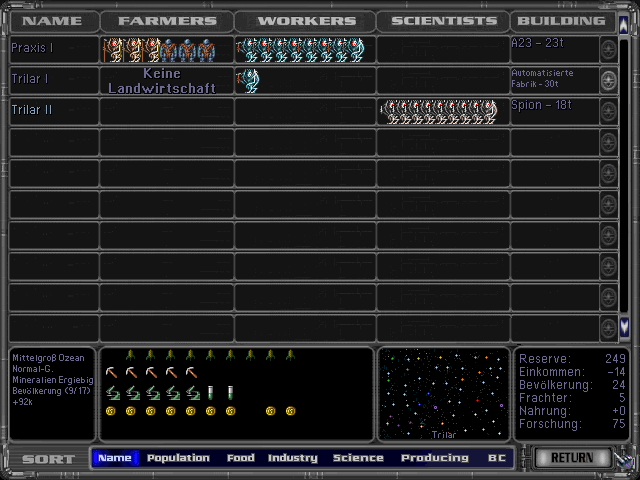Click the down arrow of colony list scrollbar
This screenshot has height=480, width=640.
point(624,326)
